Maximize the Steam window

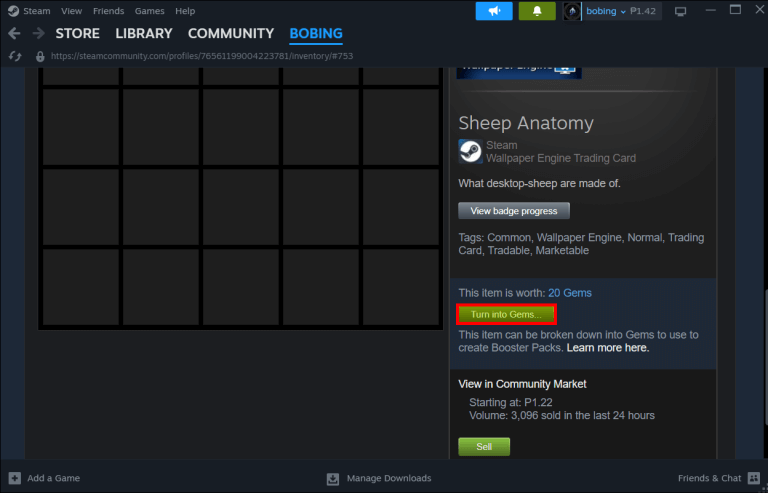point(735,10)
